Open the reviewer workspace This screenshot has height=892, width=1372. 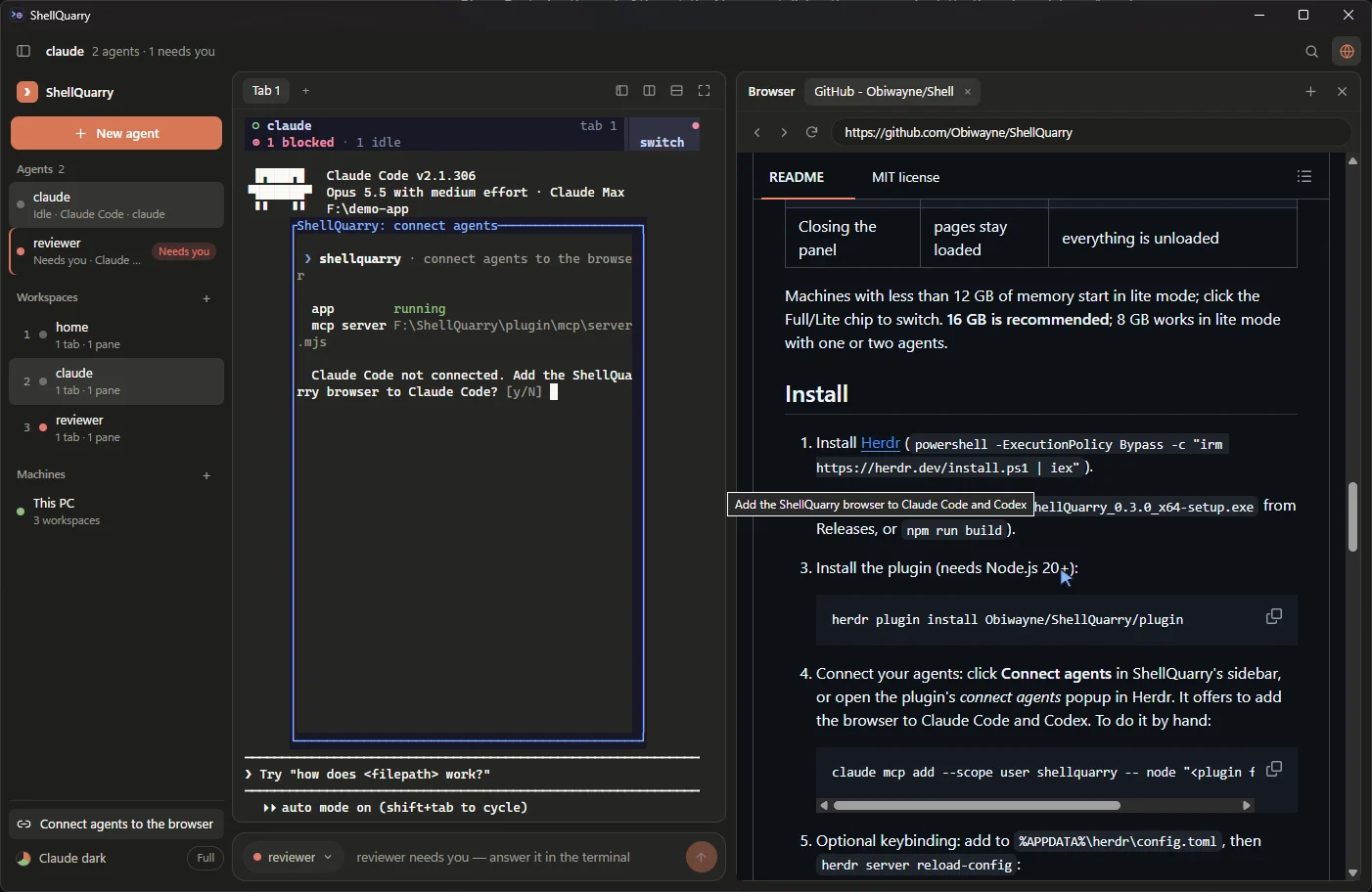[116, 428]
